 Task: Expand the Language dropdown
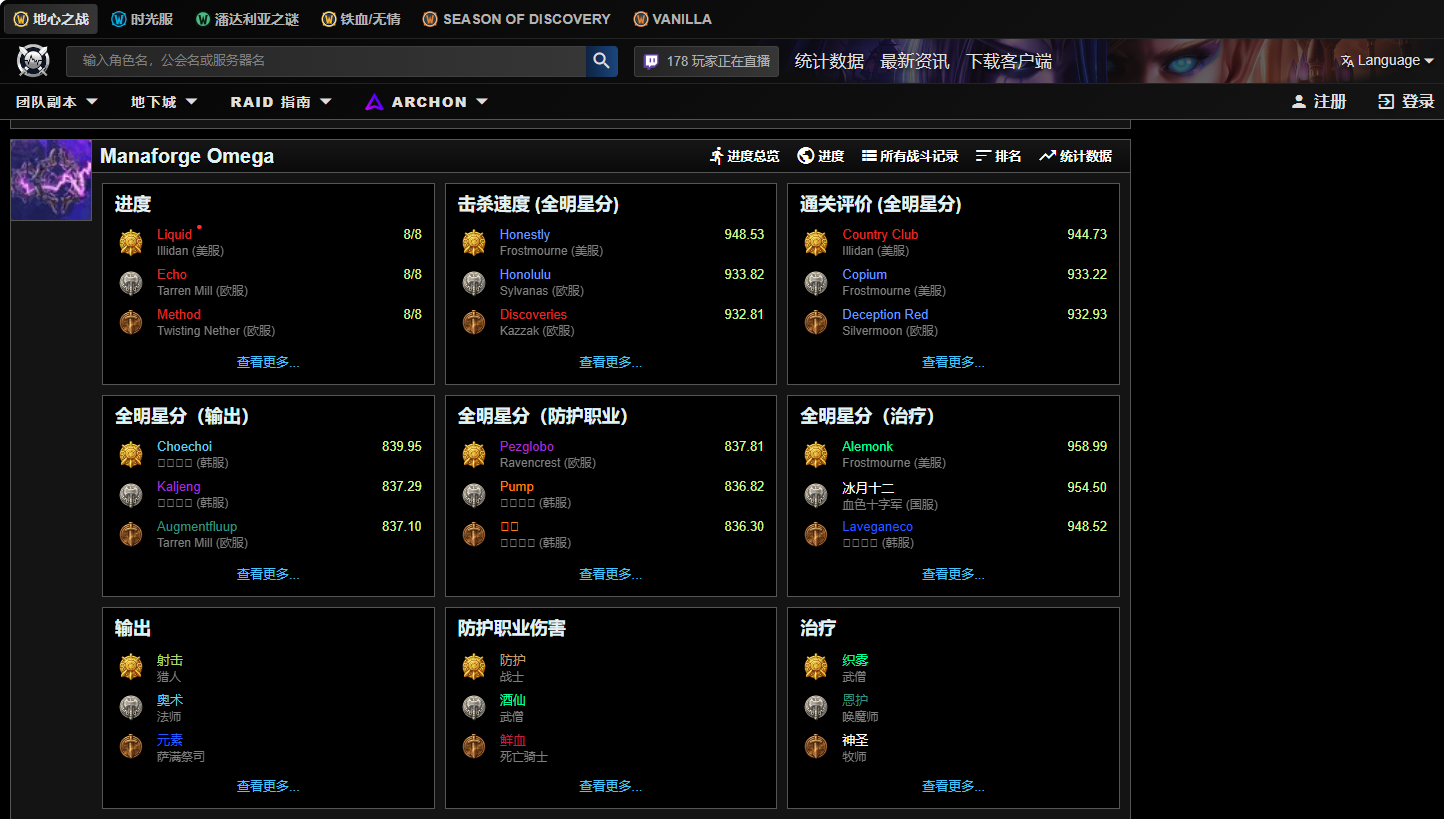tap(1387, 61)
